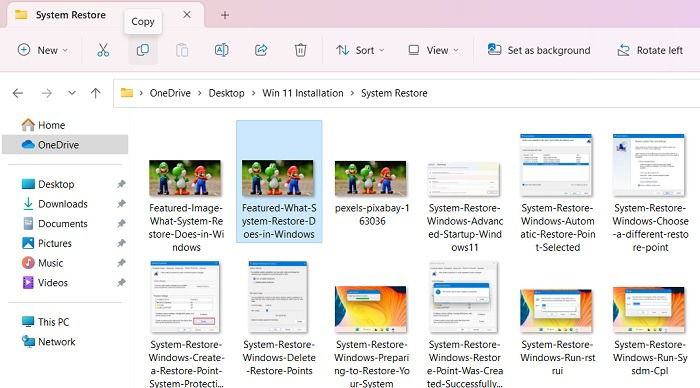700x388 pixels.
Task: Click the Paste clipboard icon
Action: point(182,50)
